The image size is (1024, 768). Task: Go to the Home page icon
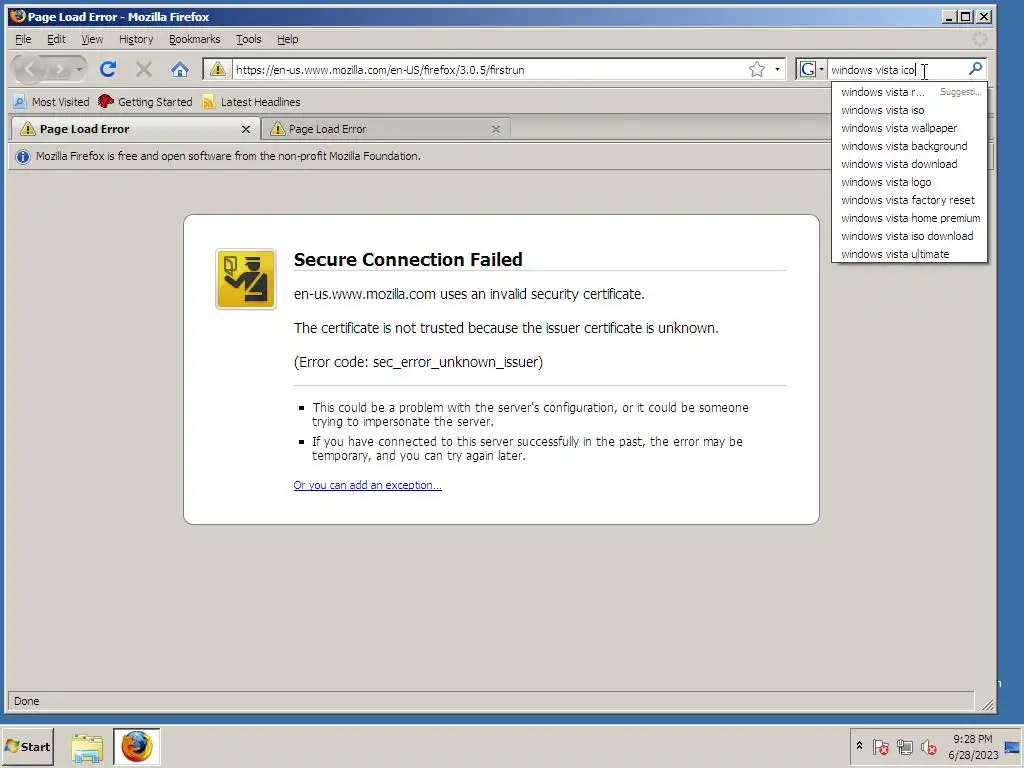[x=180, y=69]
